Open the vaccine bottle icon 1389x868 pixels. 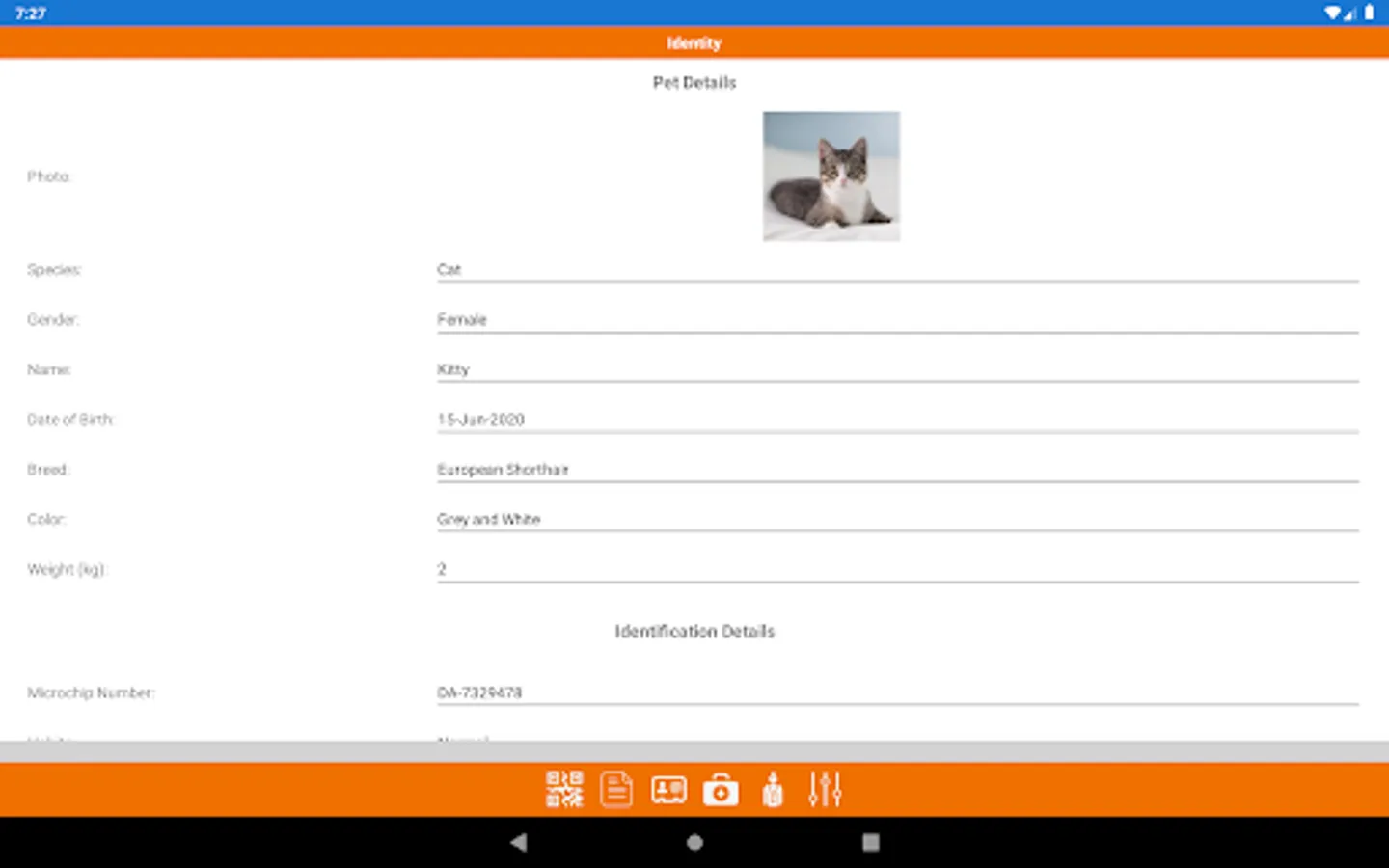(x=773, y=789)
